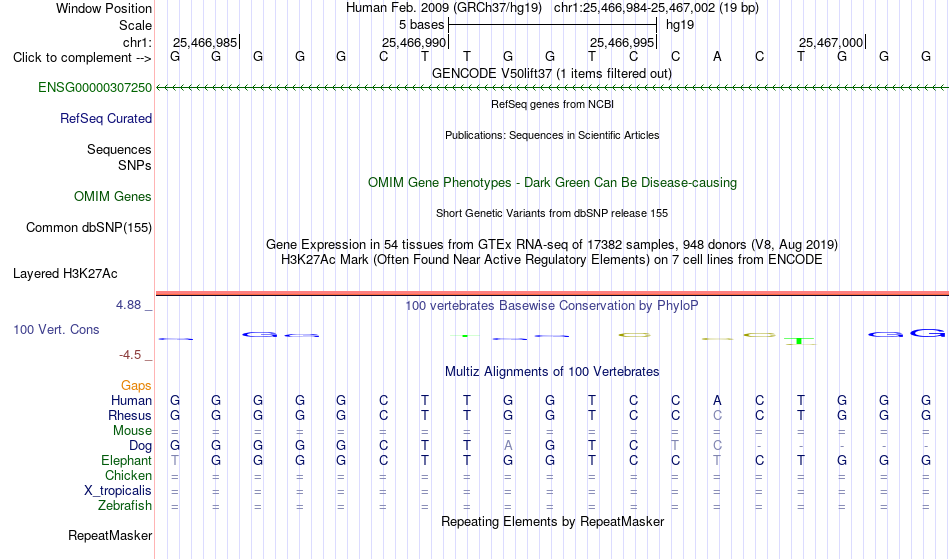Click '100 vertebrates Basewise Conservation by PhyloP' title
This screenshot has height=559, width=950.
[x=552, y=305]
